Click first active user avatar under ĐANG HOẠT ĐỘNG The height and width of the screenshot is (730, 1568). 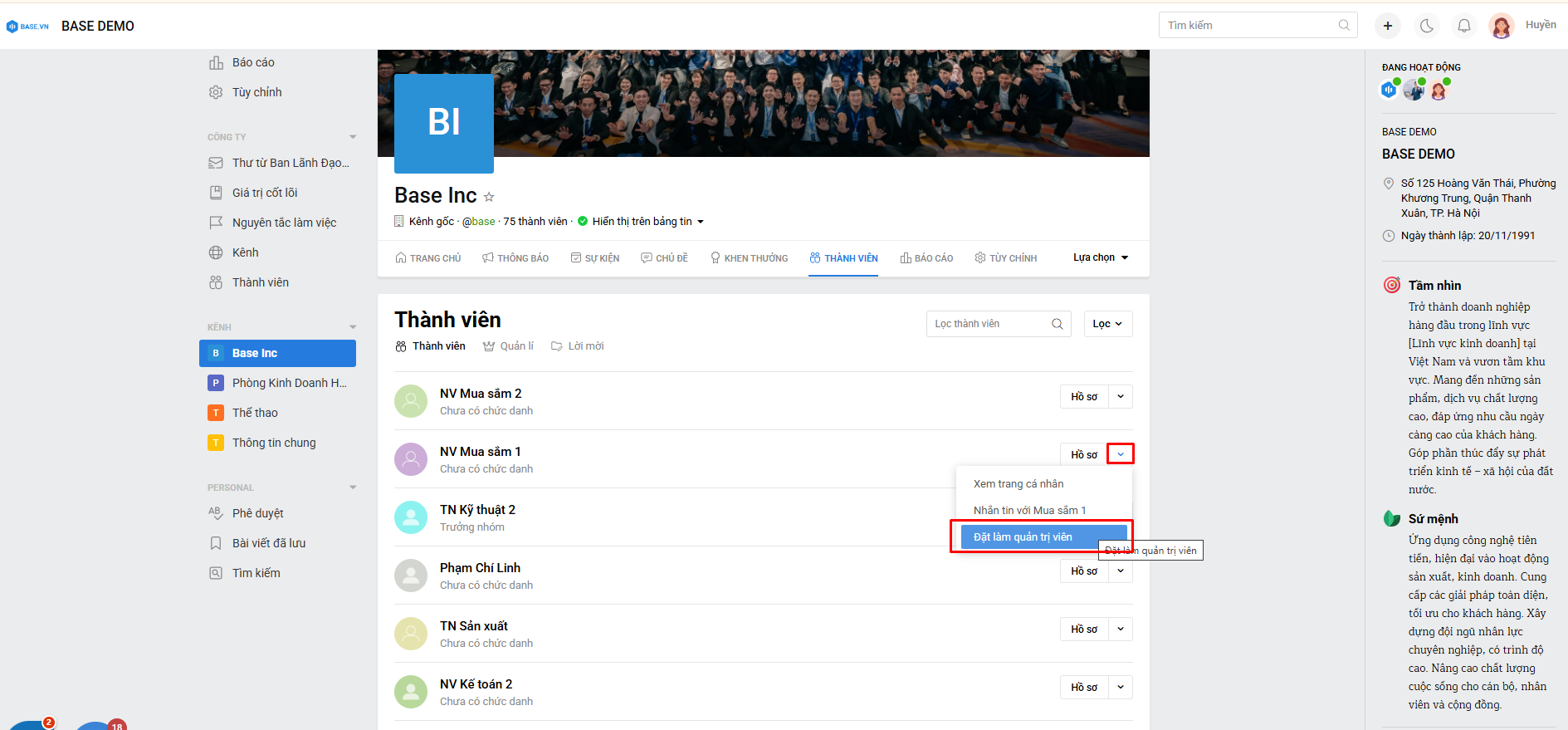1390,89
